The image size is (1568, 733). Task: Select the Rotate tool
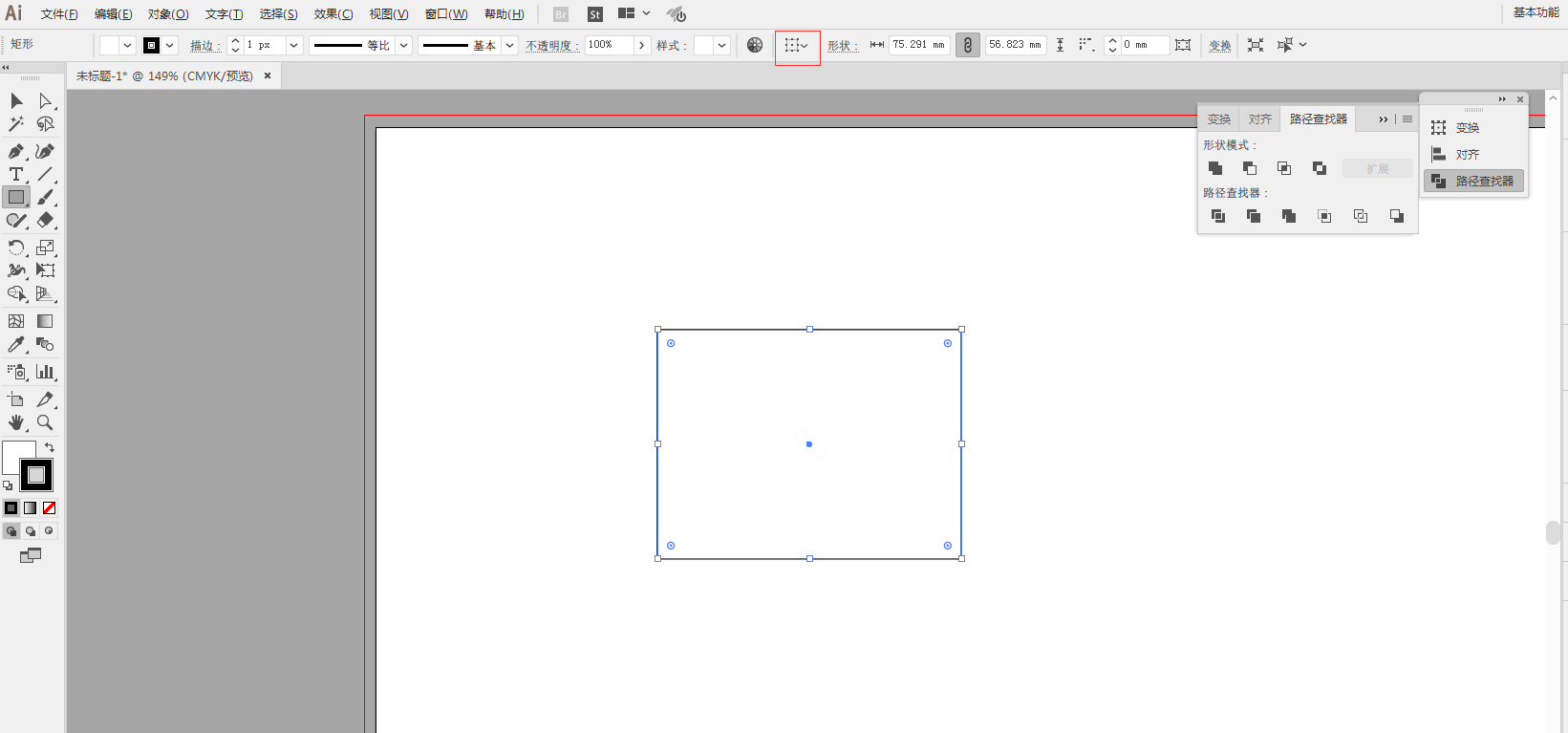pyautogui.click(x=16, y=248)
